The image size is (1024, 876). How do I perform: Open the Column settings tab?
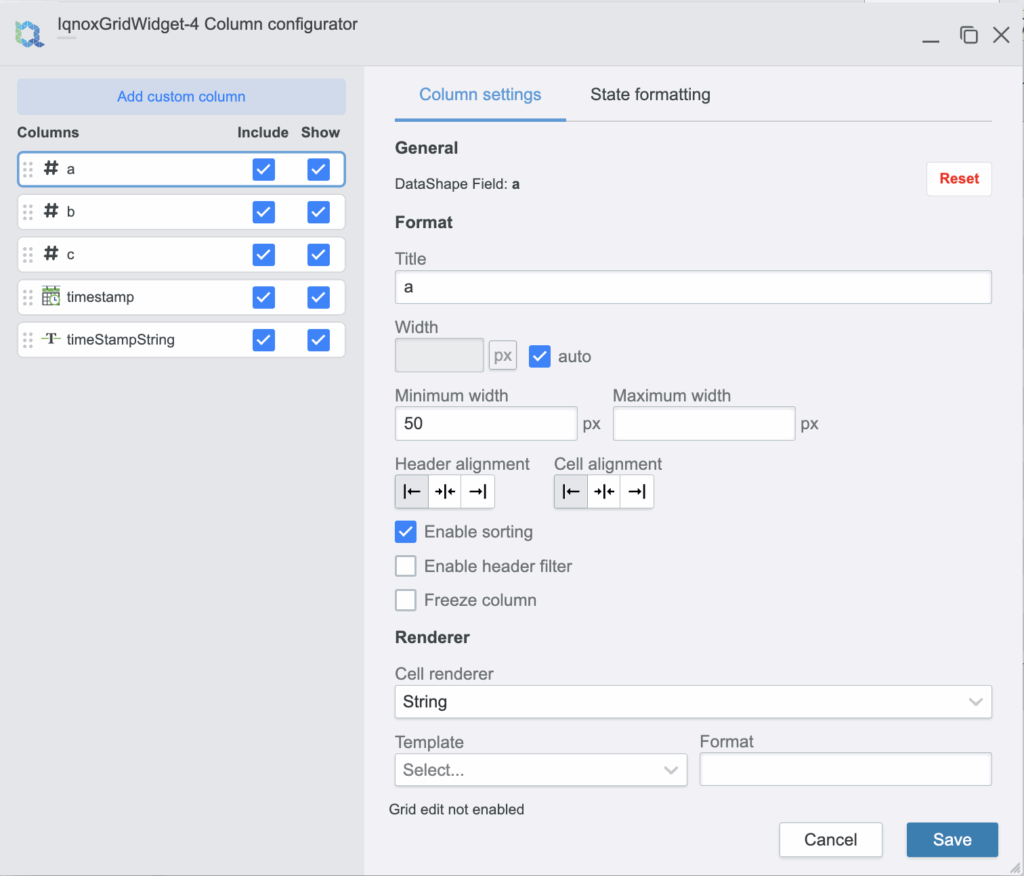(x=480, y=95)
